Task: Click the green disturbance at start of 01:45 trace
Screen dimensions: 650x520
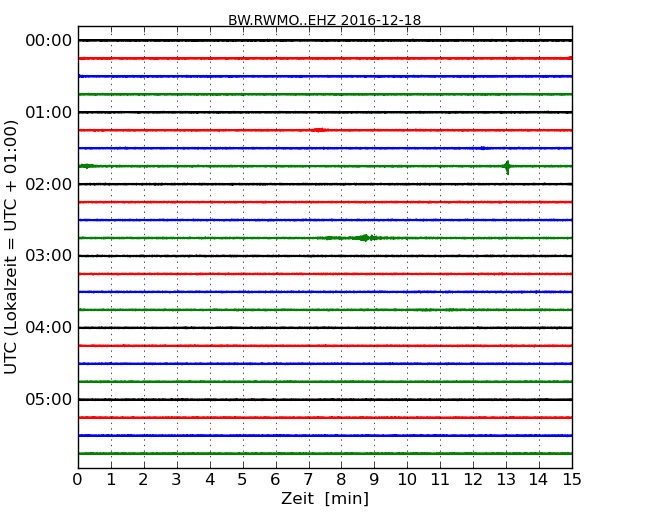Action: pyautogui.click(x=87, y=166)
